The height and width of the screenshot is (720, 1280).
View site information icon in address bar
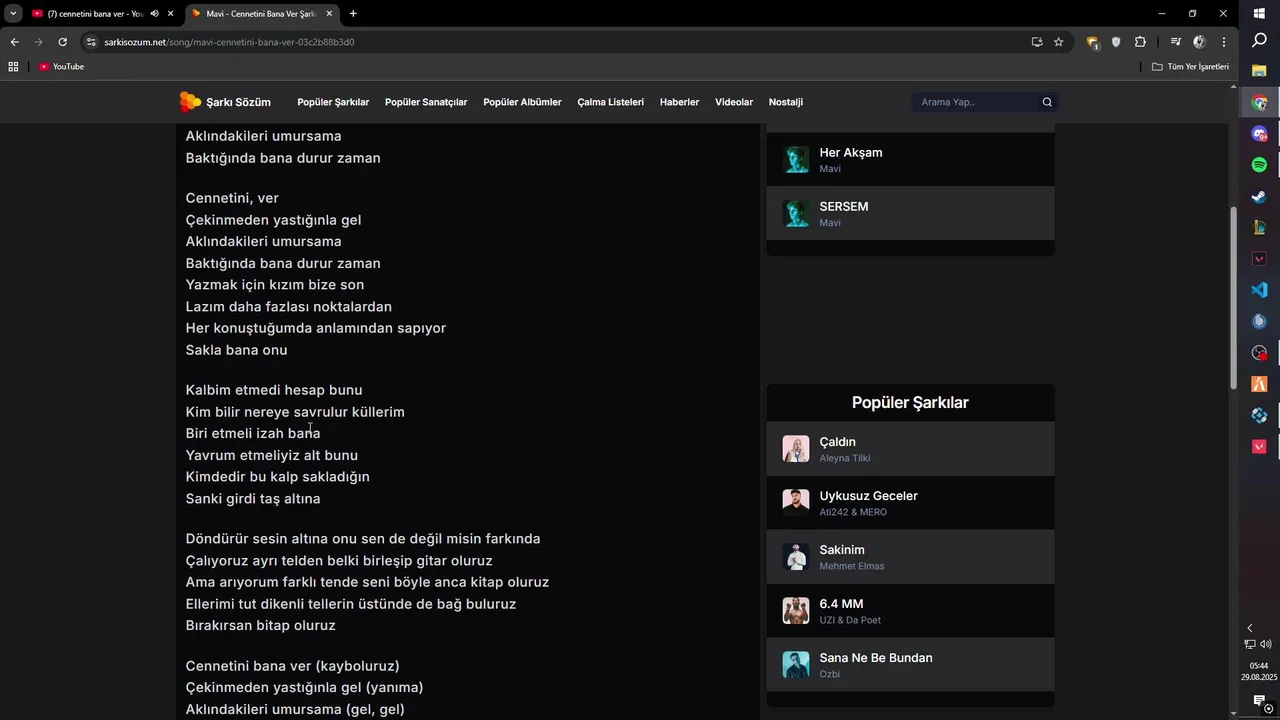(x=91, y=42)
